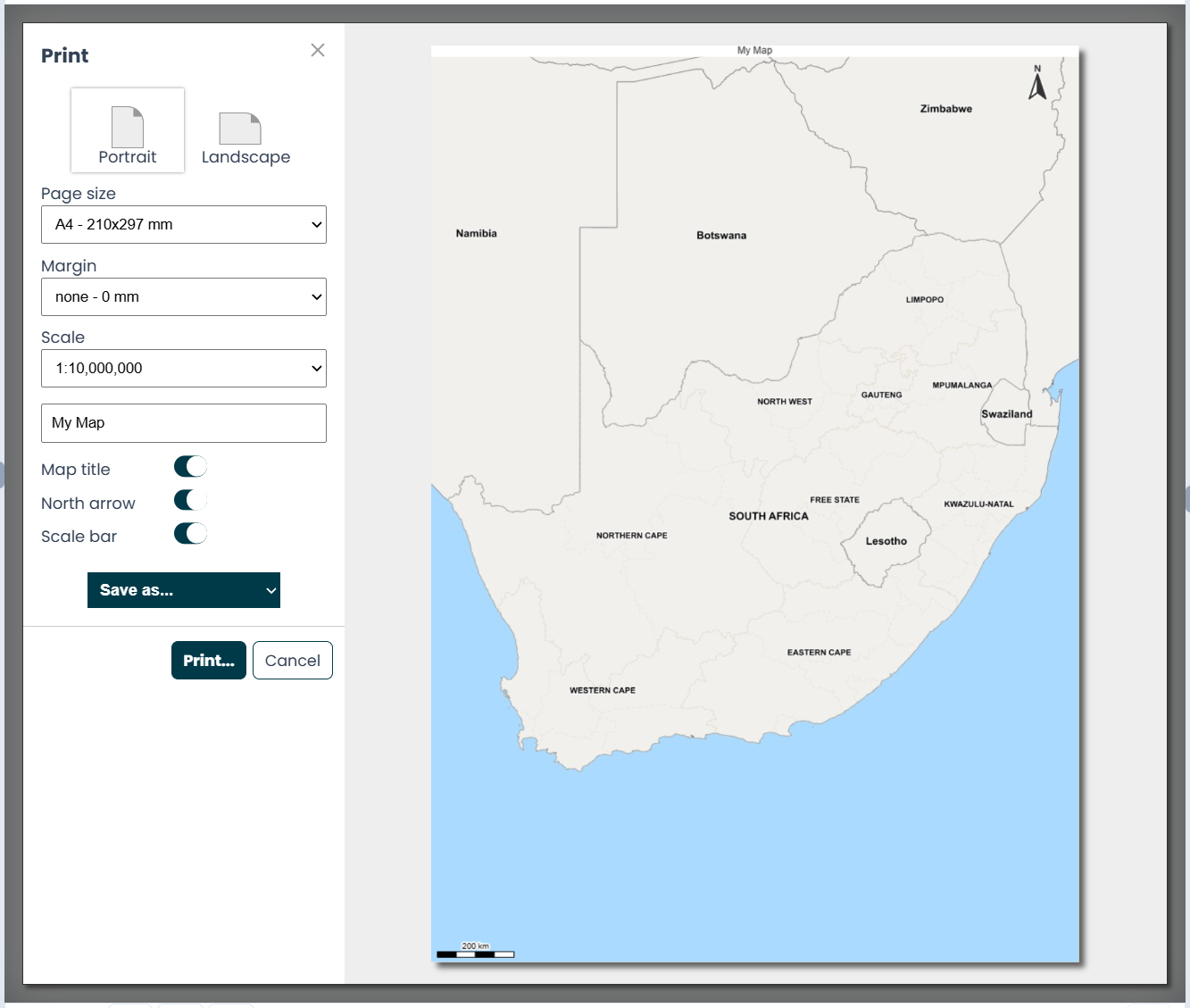Click the north arrow on map preview
1190x1008 pixels.
pos(1037,82)
